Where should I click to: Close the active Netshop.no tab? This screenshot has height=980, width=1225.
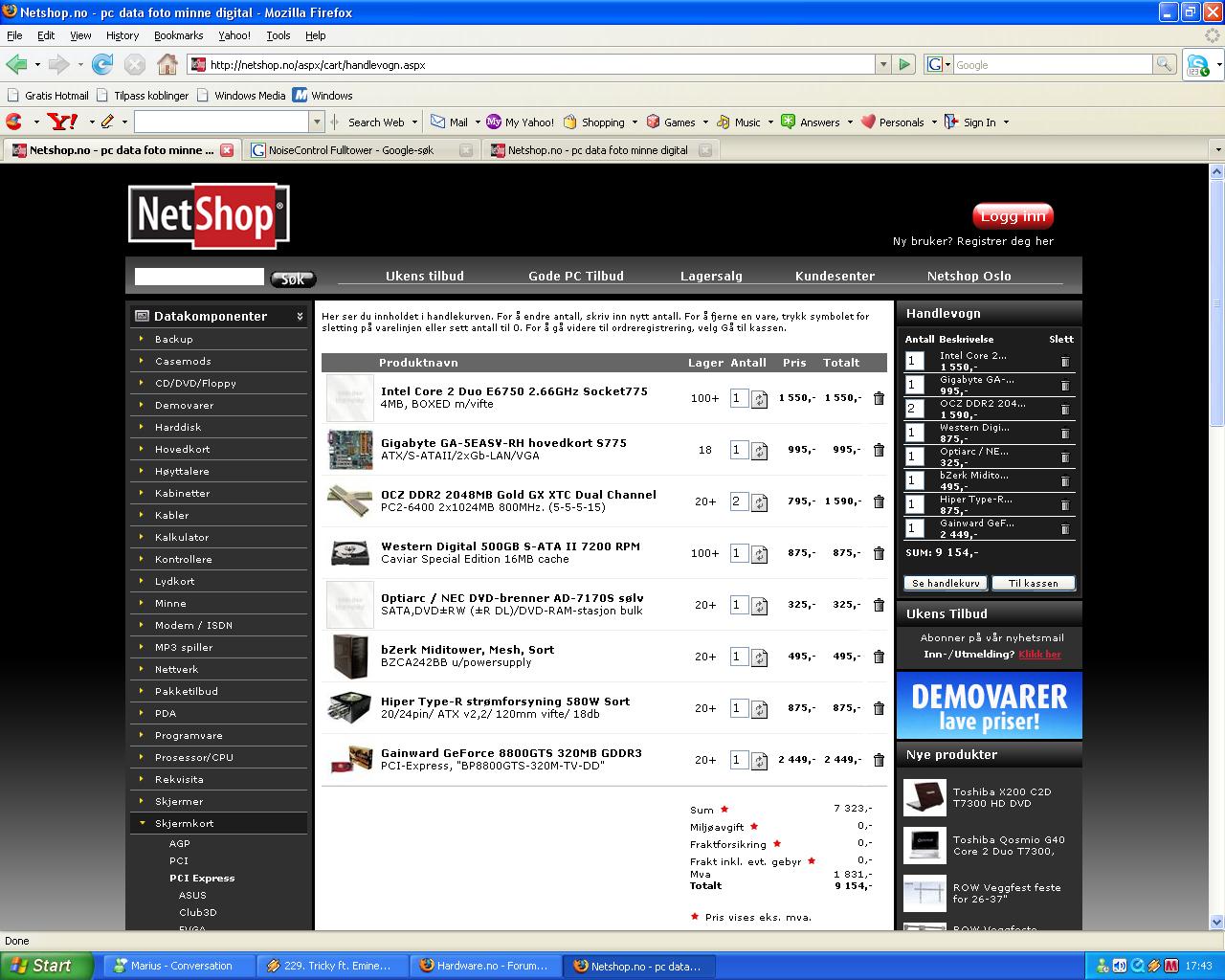[227, 150]
